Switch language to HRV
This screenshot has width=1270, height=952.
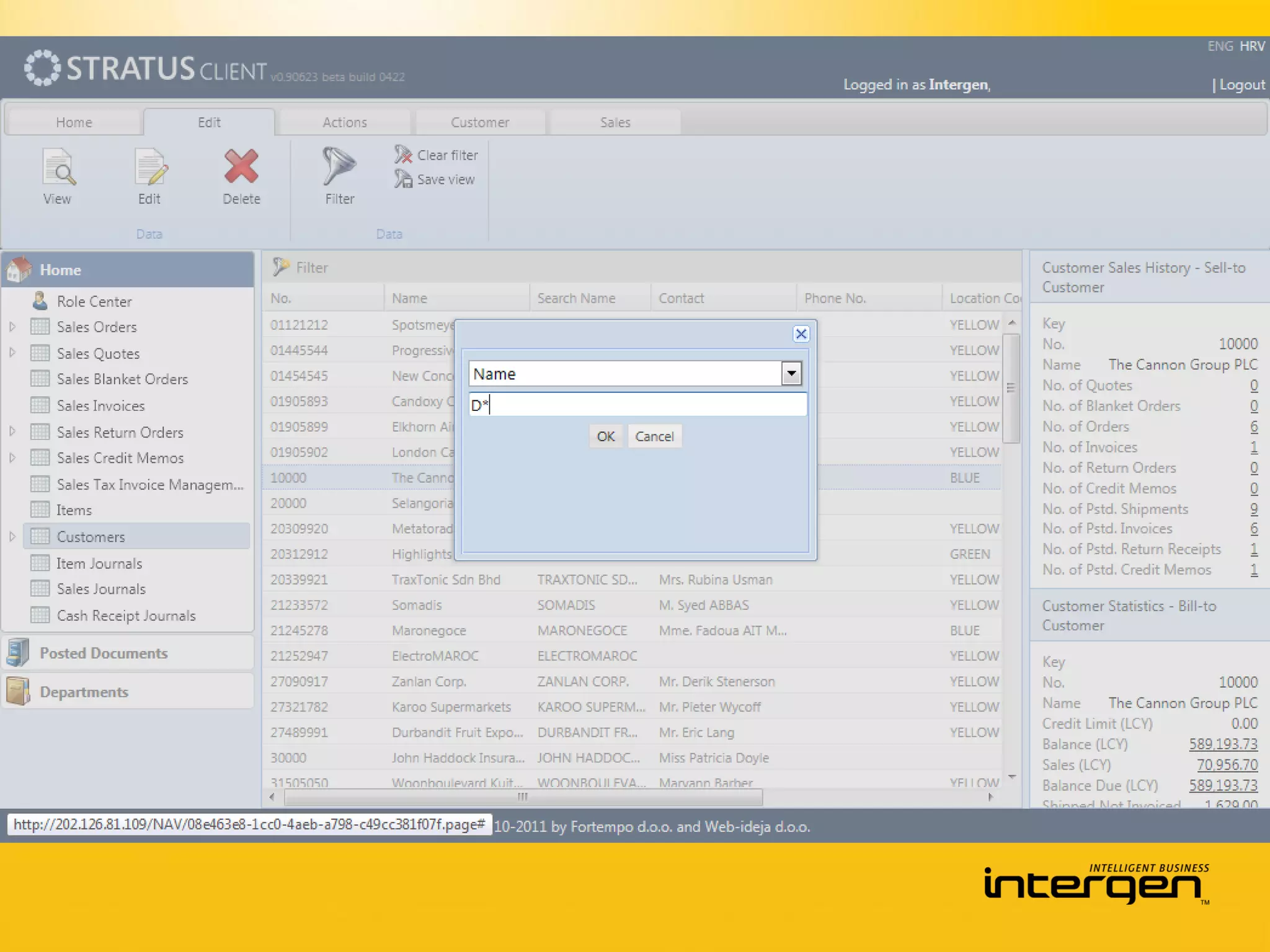pos(1252,46)
